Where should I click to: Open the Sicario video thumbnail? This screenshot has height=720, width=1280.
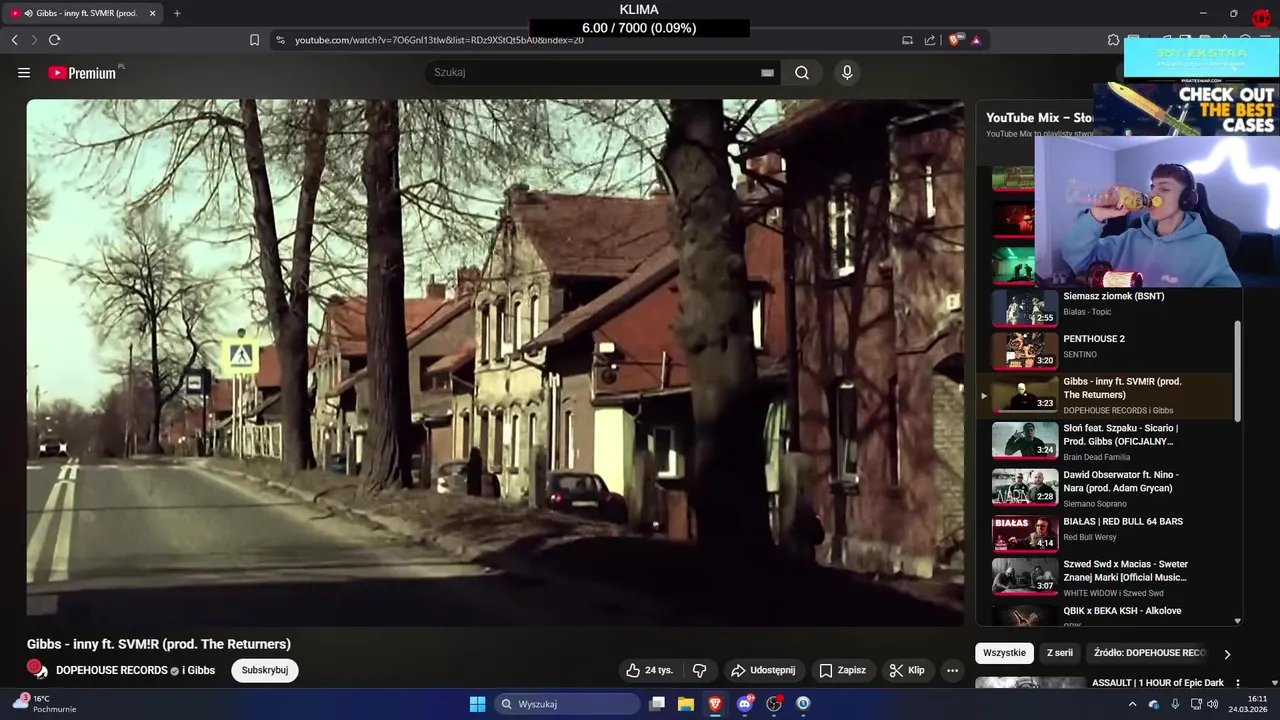(x=1024, y=440)
